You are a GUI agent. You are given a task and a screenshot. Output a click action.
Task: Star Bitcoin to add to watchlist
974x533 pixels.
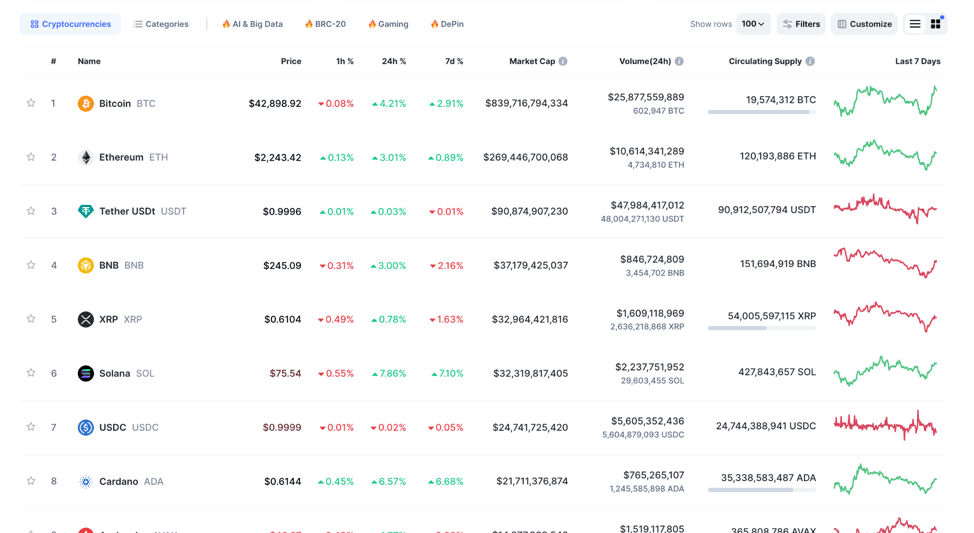(x=31, y=104)
